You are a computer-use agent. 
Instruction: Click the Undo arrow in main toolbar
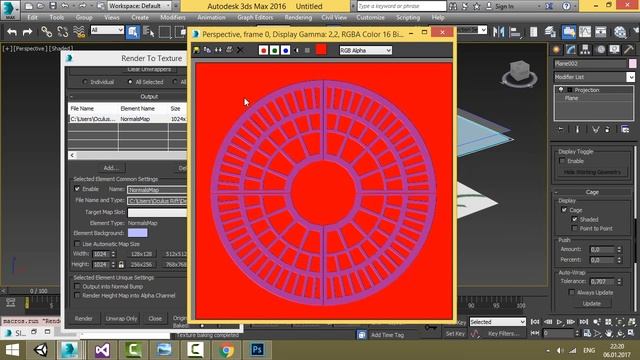12,32
